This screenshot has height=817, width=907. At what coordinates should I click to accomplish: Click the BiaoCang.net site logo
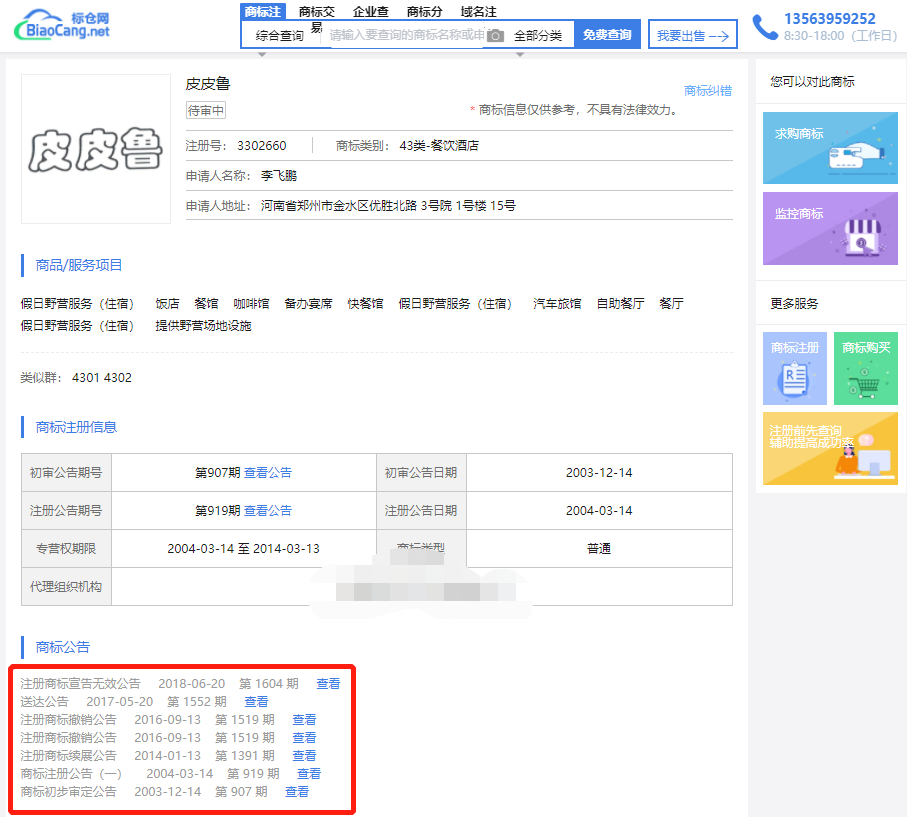pos(62,26)
